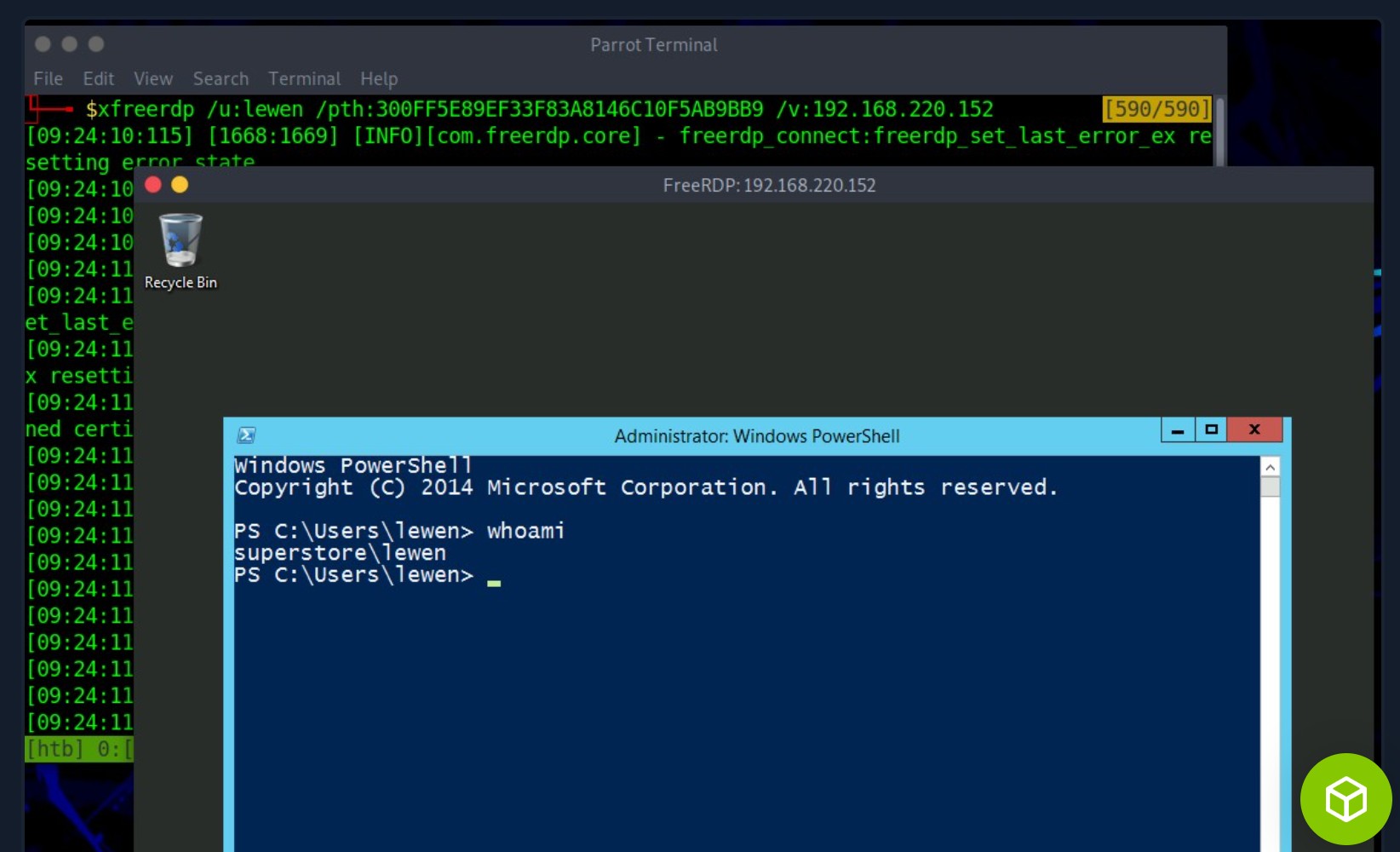Click the PowerShell icon in window title bar

tap(246, 435)
